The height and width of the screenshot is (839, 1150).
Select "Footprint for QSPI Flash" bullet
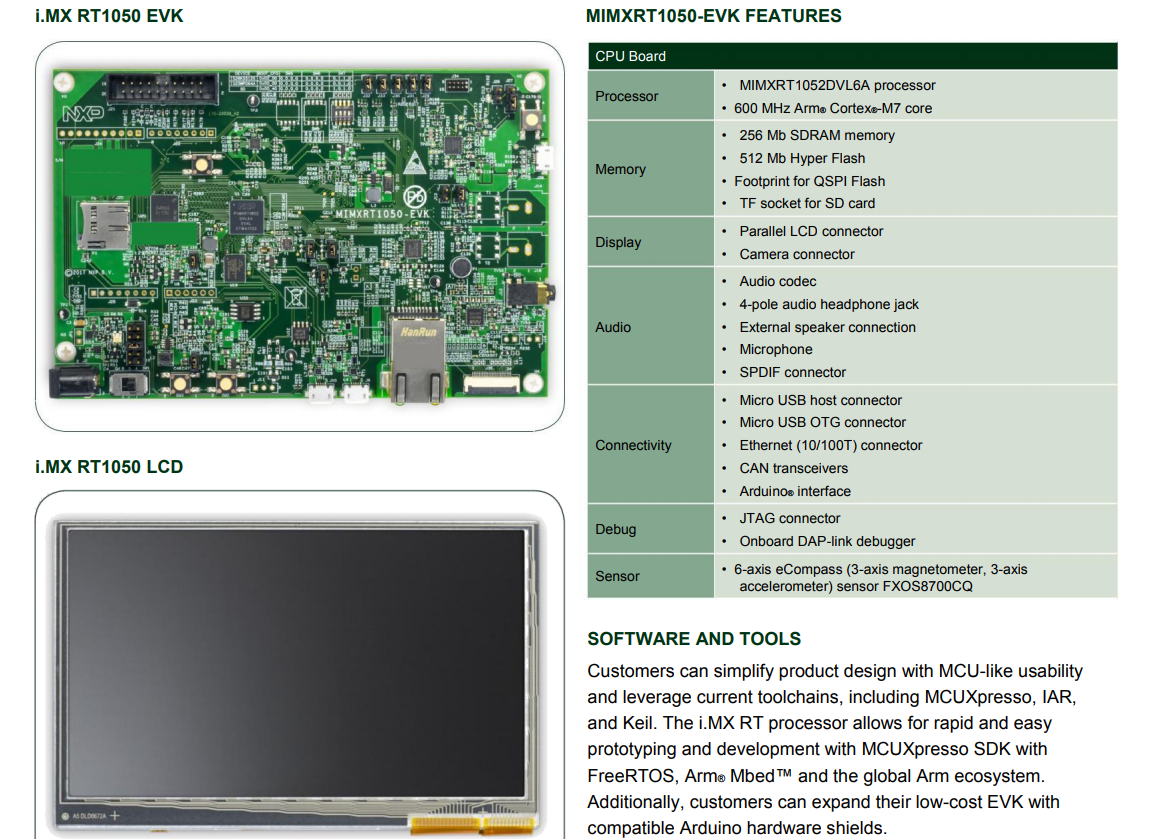[809, 181]
